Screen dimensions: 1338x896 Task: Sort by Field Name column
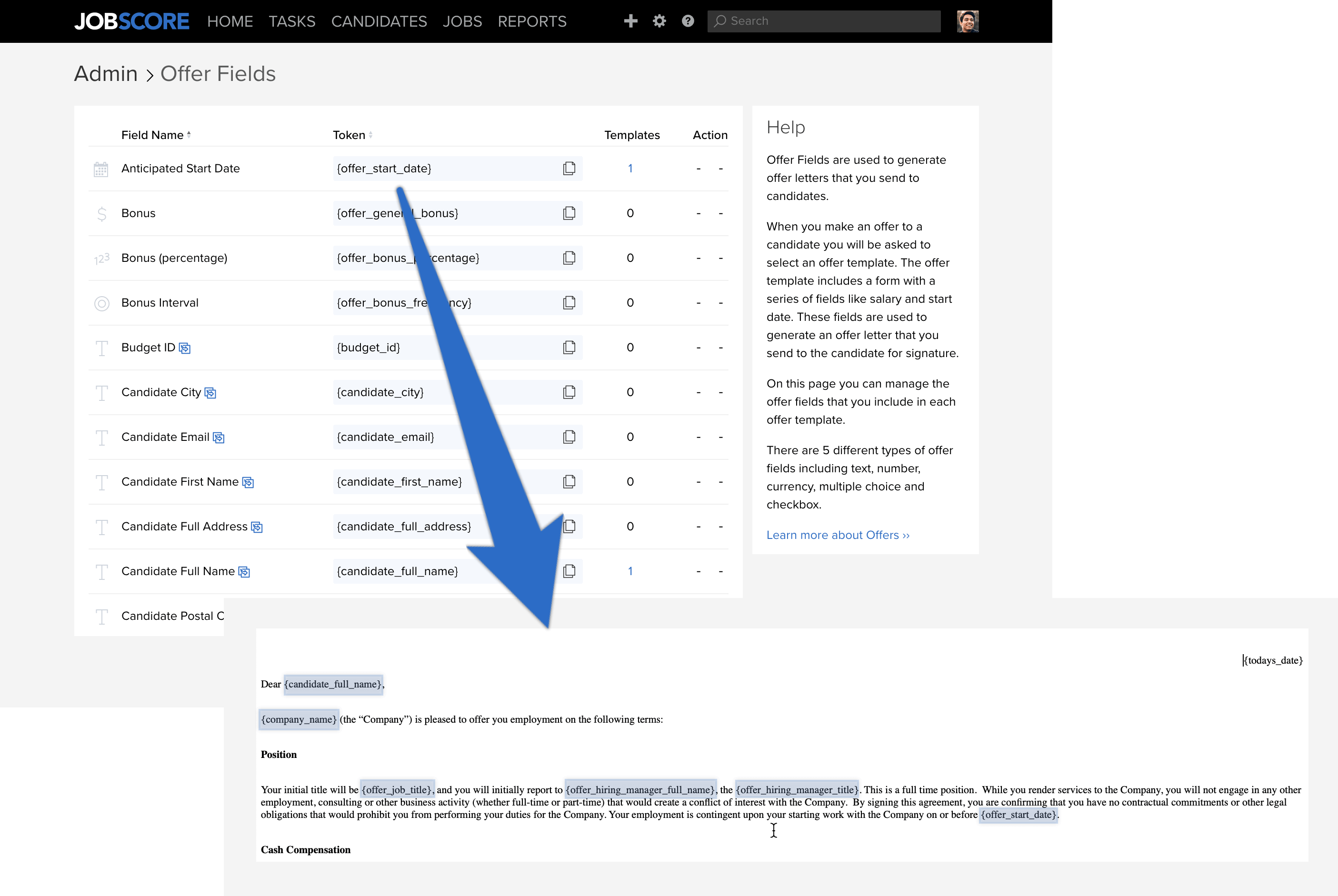[x=156, y=135]
